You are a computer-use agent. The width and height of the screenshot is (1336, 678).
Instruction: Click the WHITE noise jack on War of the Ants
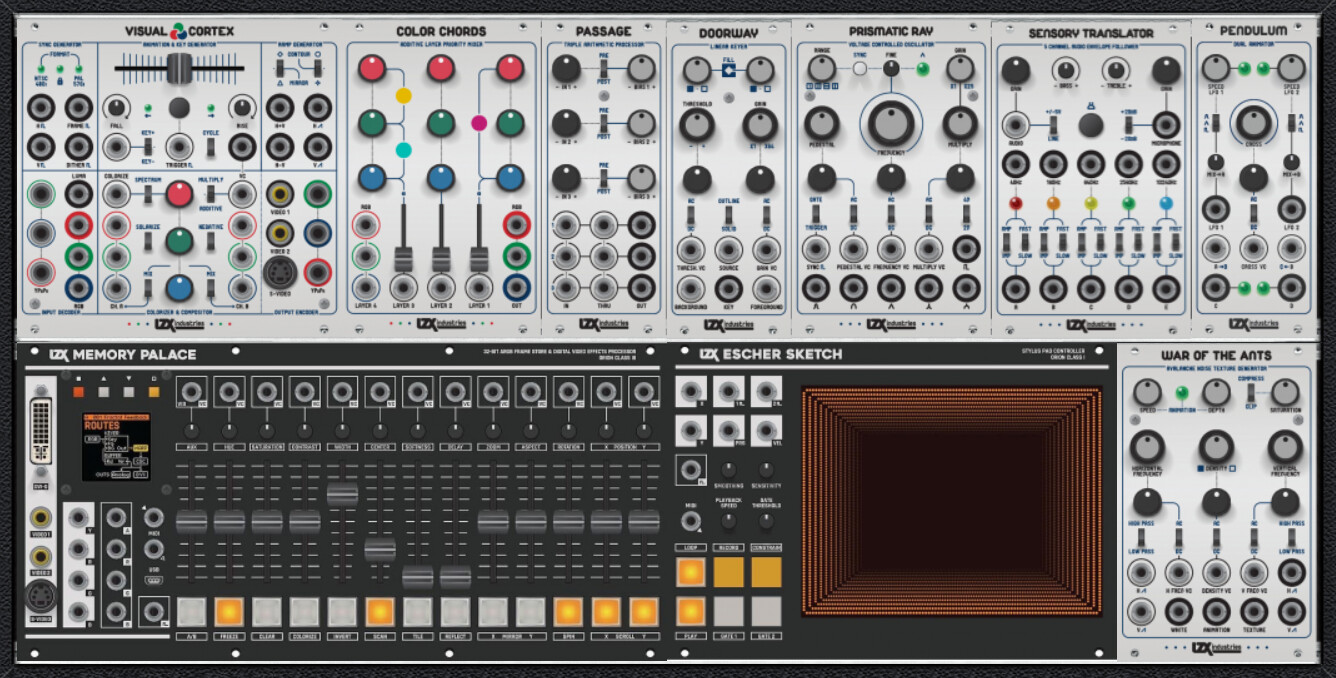pos(1178,612)
